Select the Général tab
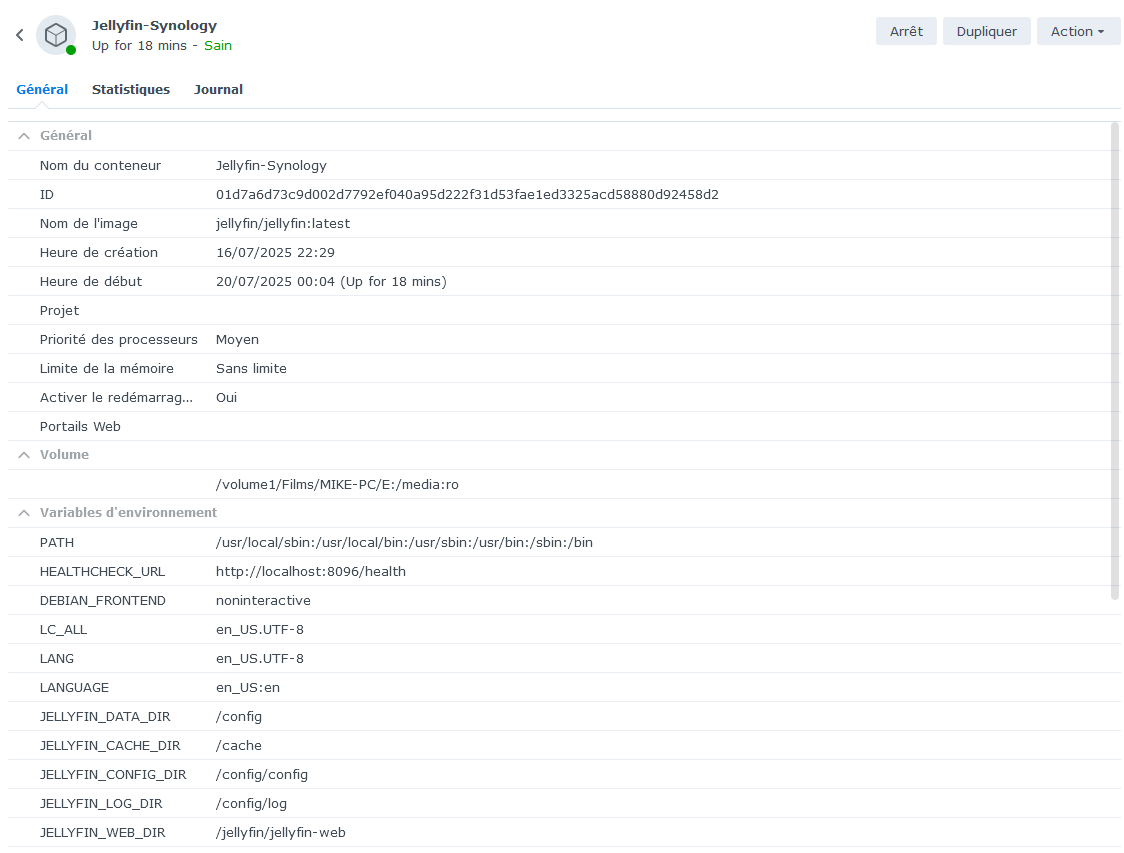 point(42,89)
